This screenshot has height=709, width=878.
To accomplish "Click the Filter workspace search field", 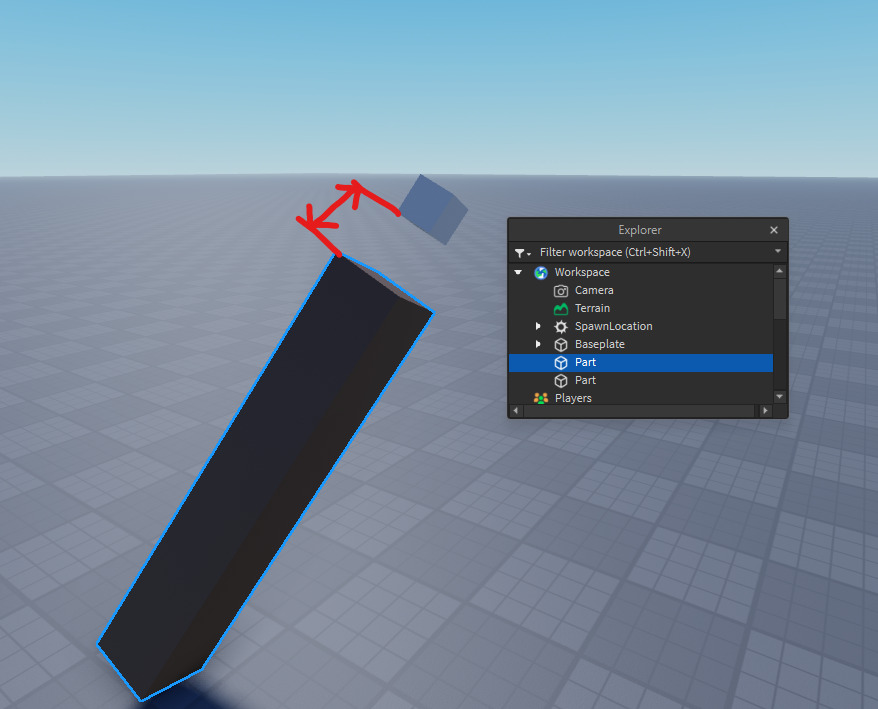I will 653,253.
